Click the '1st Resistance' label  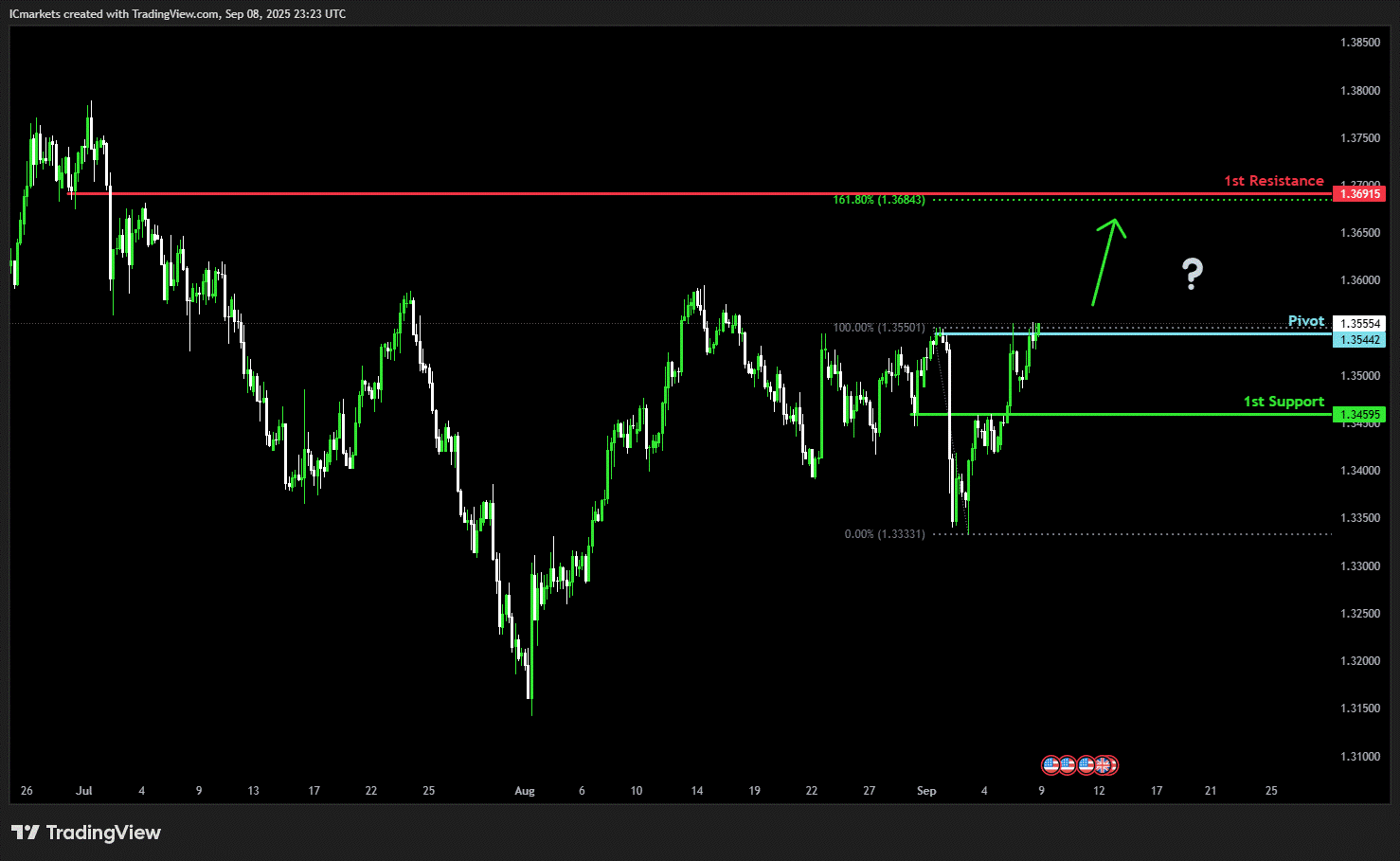(x=1273, y=181)
